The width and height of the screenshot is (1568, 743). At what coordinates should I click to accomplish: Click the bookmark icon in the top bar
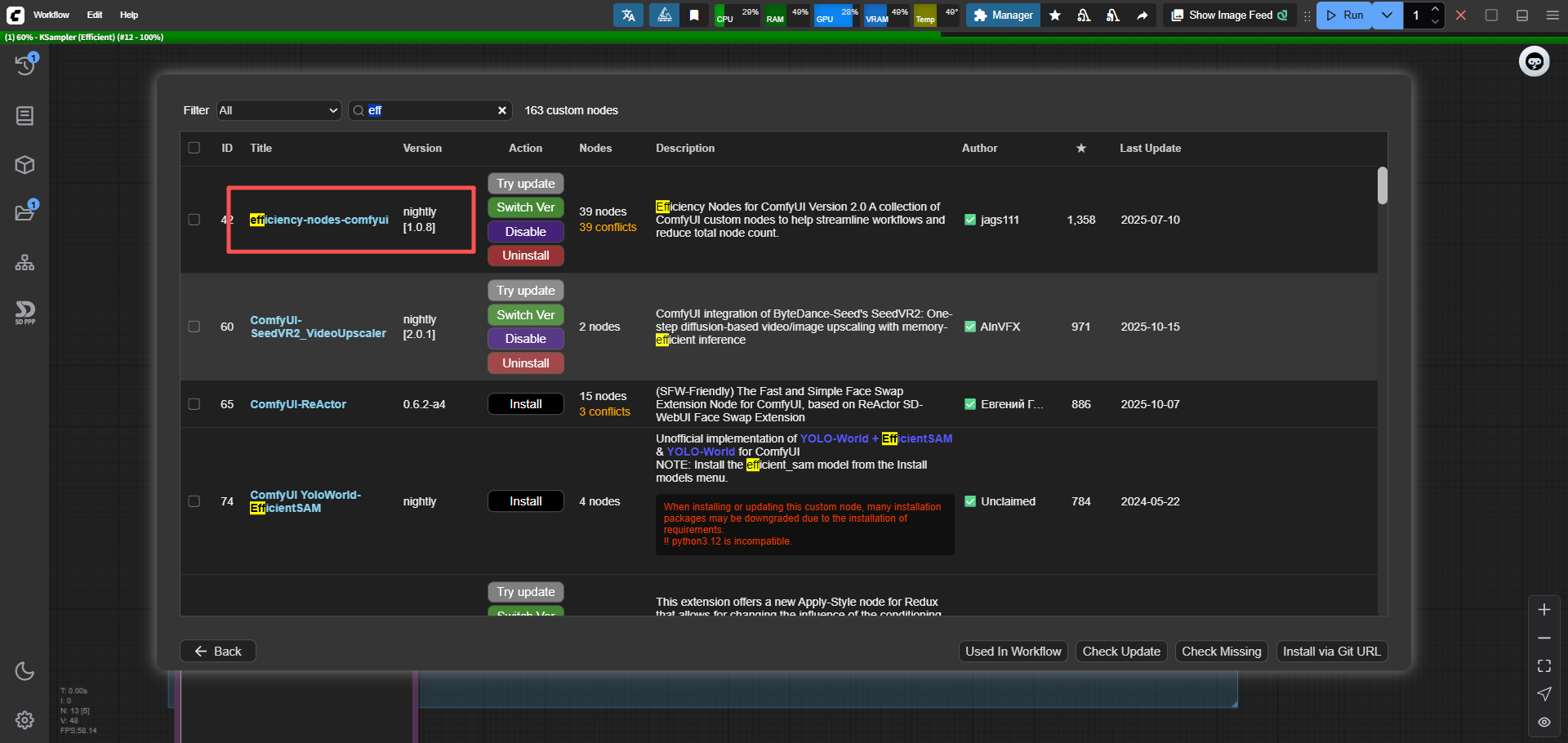[694, 15]
